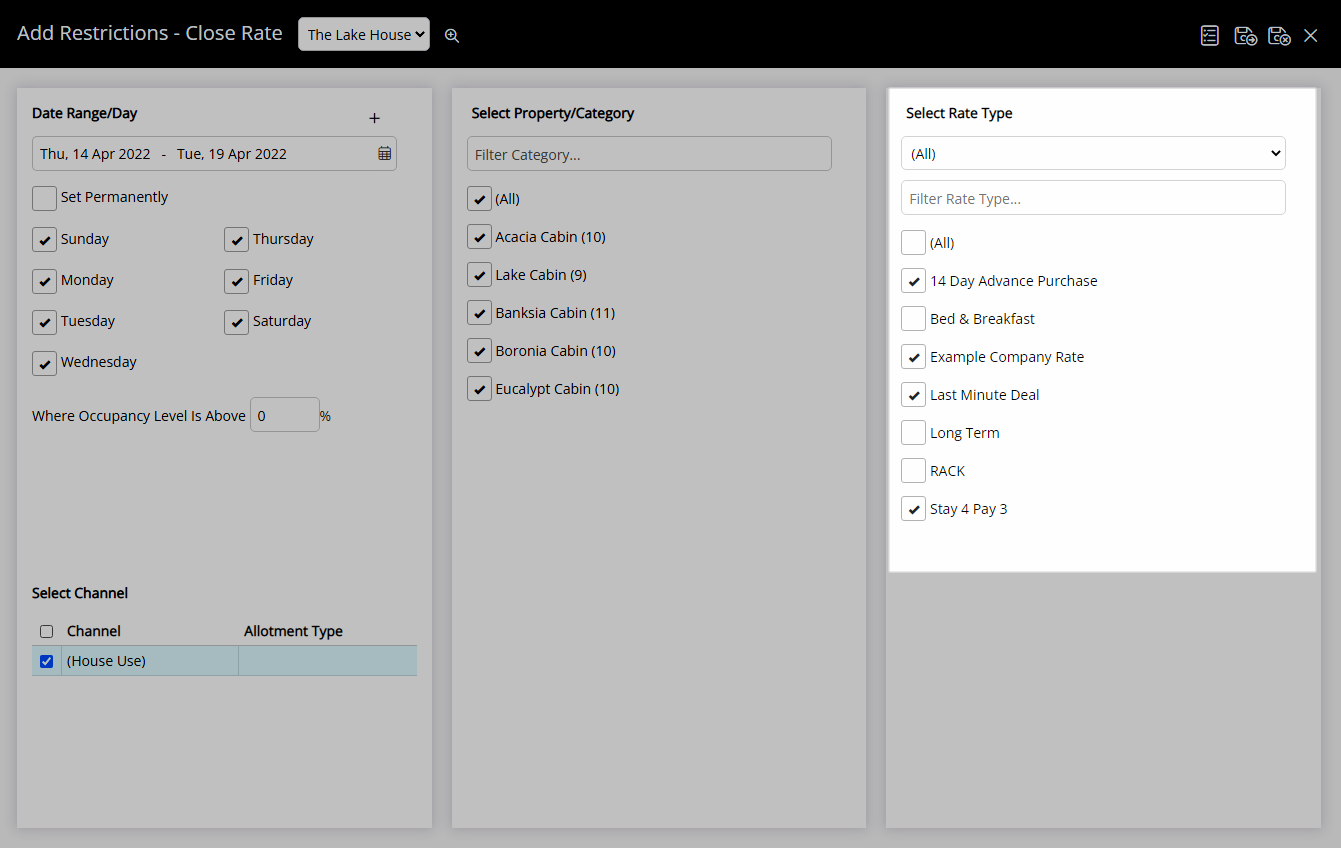1341x848 pixels.
Task: Click the occupancy level percentage field
Action: (284, 415)
